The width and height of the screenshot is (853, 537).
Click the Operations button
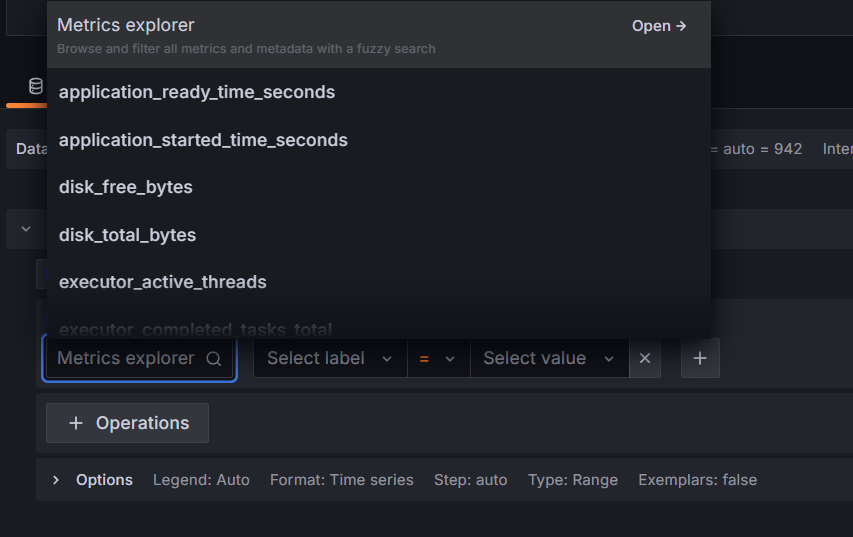pos(127,423)
